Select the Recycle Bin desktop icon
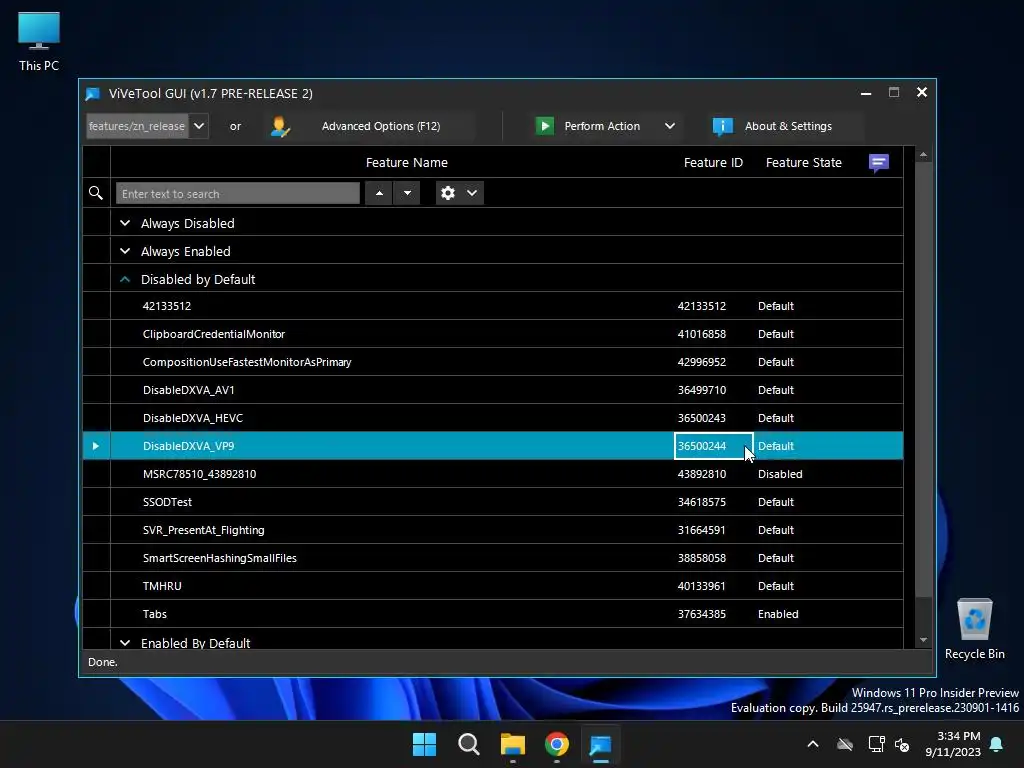This screenshot has width=1024, height=768. pyautogui.click(x=974, y=630)
